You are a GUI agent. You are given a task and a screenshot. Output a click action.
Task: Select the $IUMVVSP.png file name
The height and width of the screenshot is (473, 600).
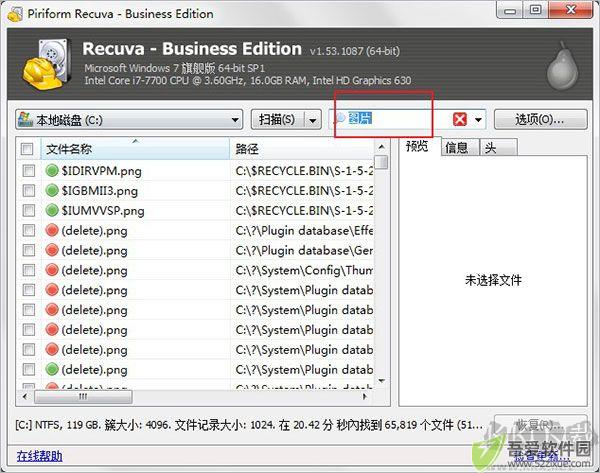(103, 210)
